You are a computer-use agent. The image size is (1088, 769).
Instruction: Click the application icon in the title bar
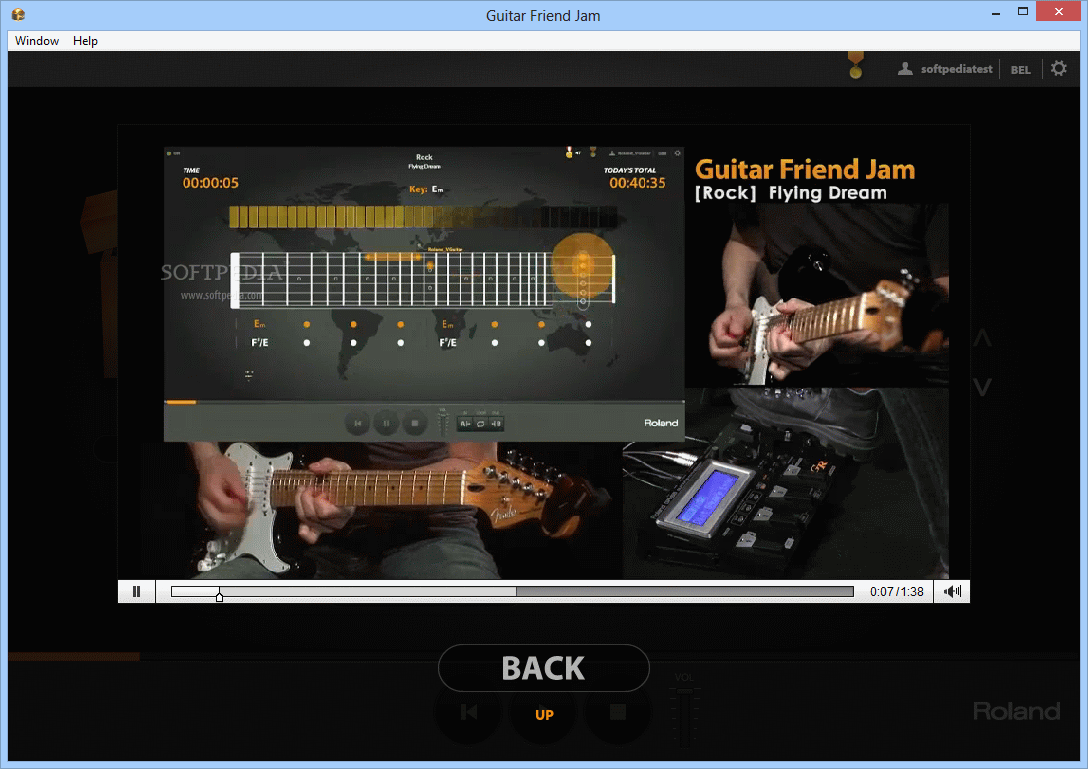click(18, 15)
